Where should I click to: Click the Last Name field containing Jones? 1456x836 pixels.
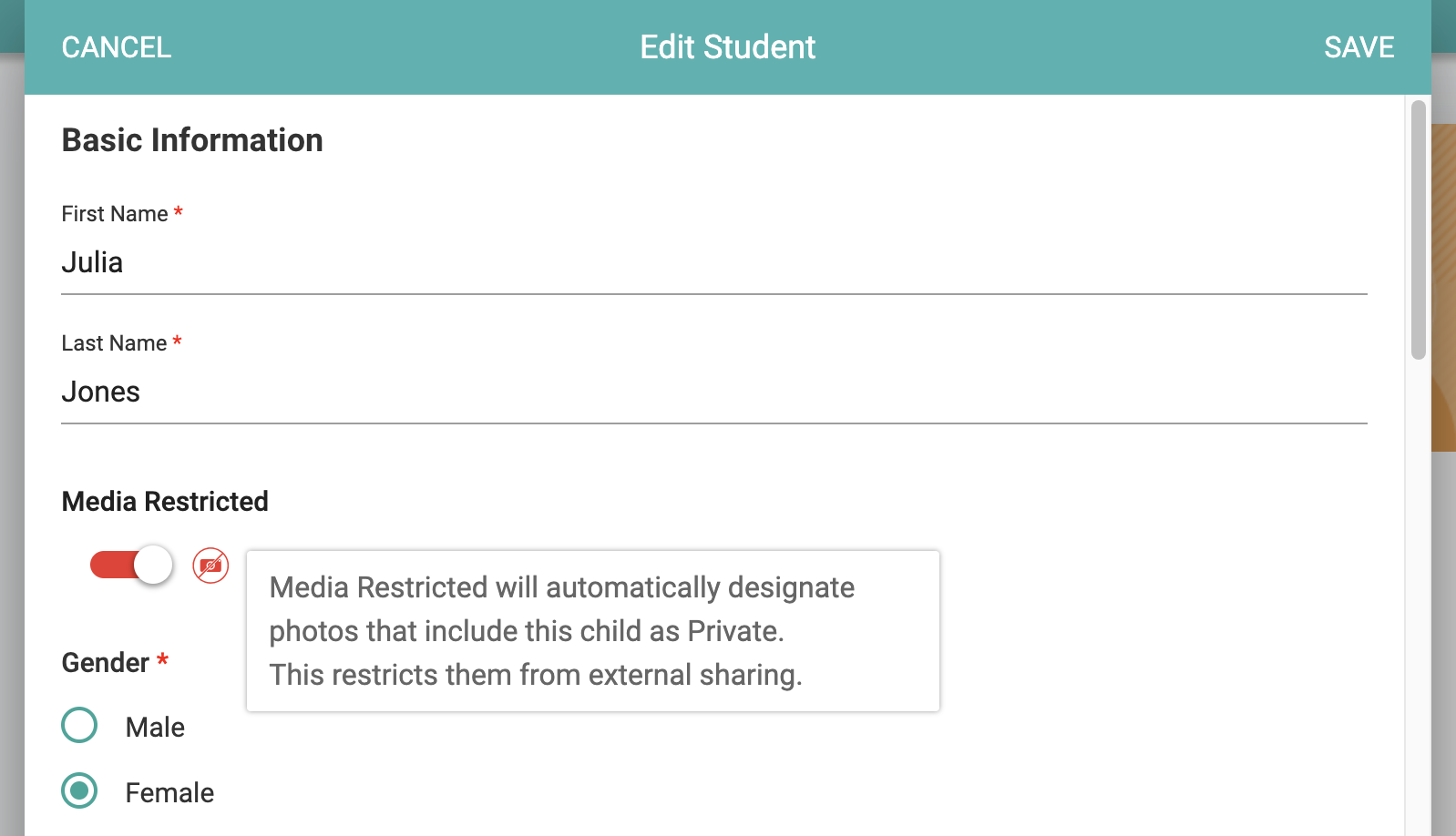click(x=713, y=393)
